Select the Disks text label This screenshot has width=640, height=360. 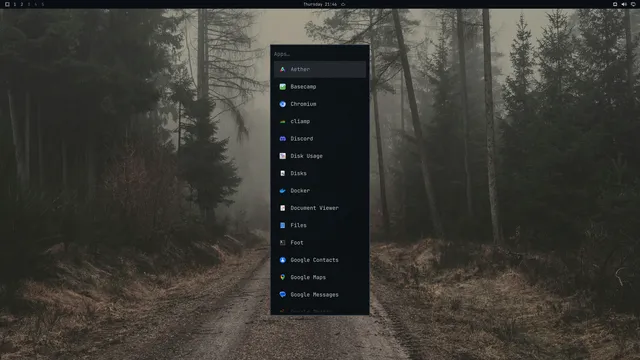pos(298,173)
